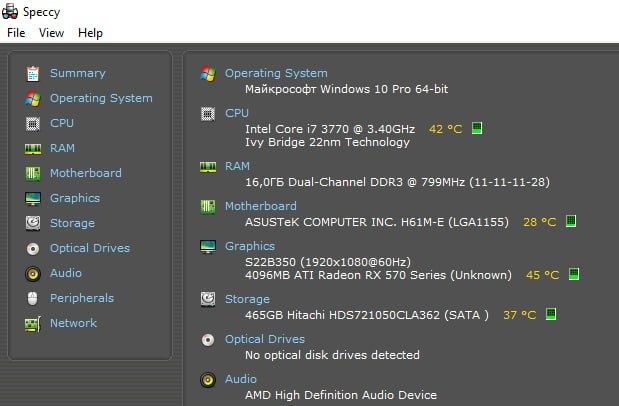Click the hard drive Storage icon in sidebar
The width and height of the screenshot is (619, 406).
[33, 223]
